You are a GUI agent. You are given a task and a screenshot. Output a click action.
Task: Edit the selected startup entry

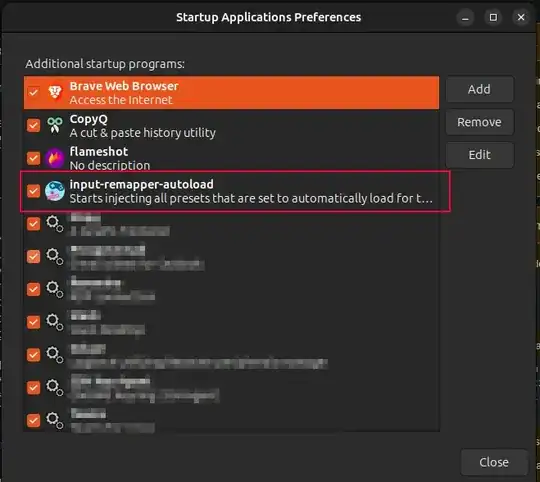tap(479, 155)
